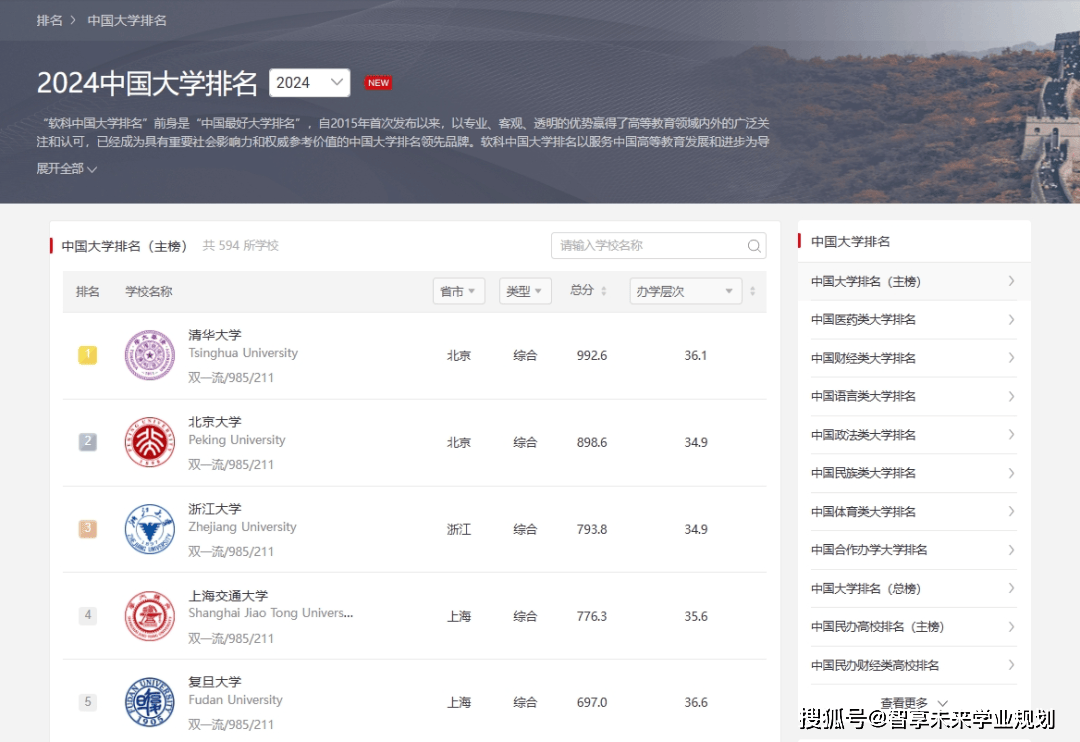Open the 类型 filter dropdown
This screenshot has height=742, width=1080.
[525, 291]
